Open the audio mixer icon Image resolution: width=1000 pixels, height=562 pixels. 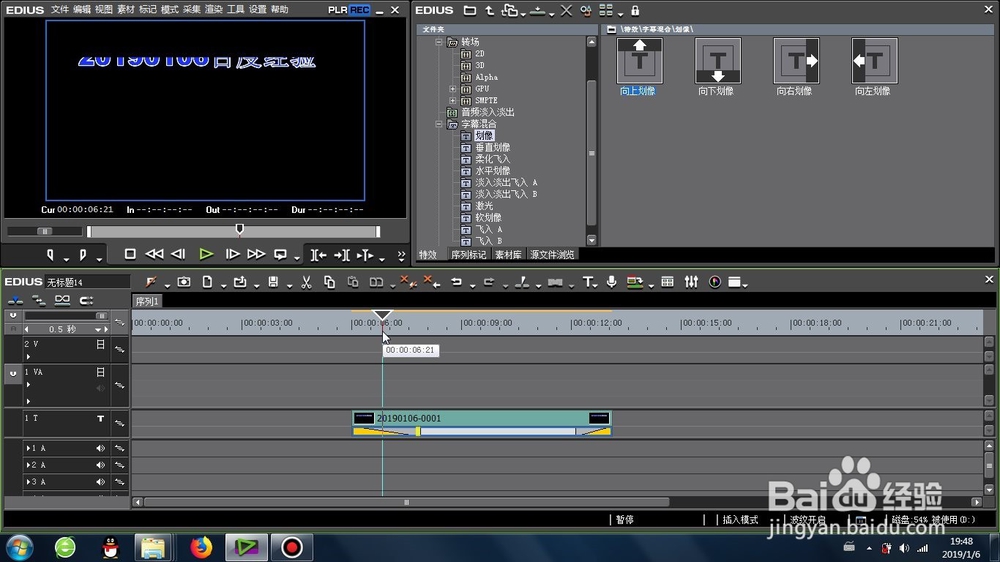[x=691, y=282]
